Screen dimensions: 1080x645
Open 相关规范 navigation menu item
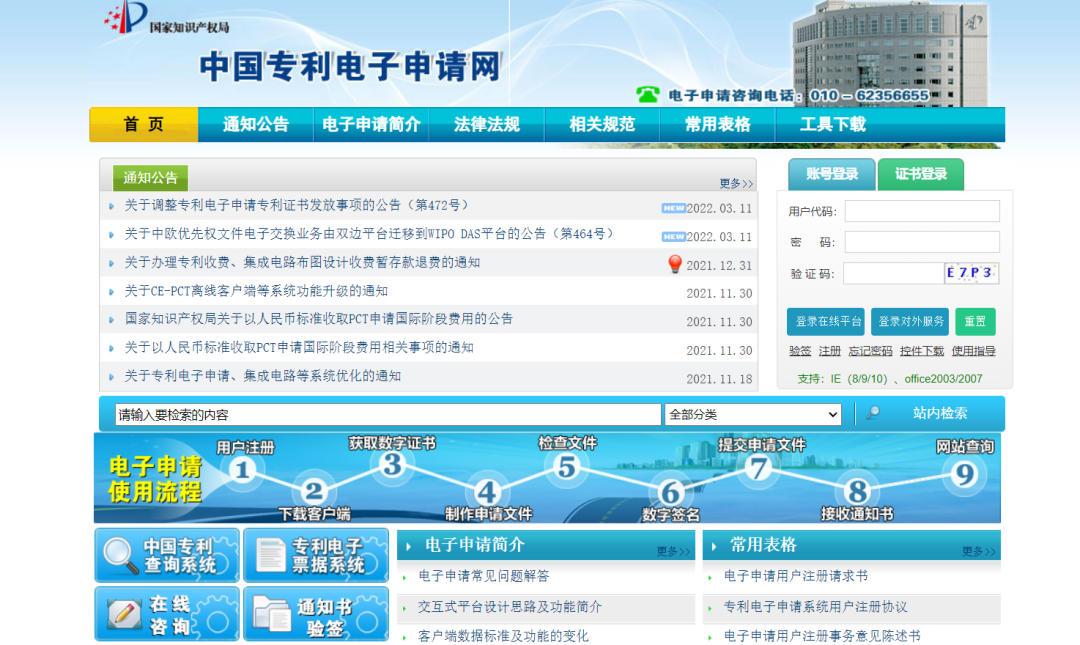tap(601, 125)
